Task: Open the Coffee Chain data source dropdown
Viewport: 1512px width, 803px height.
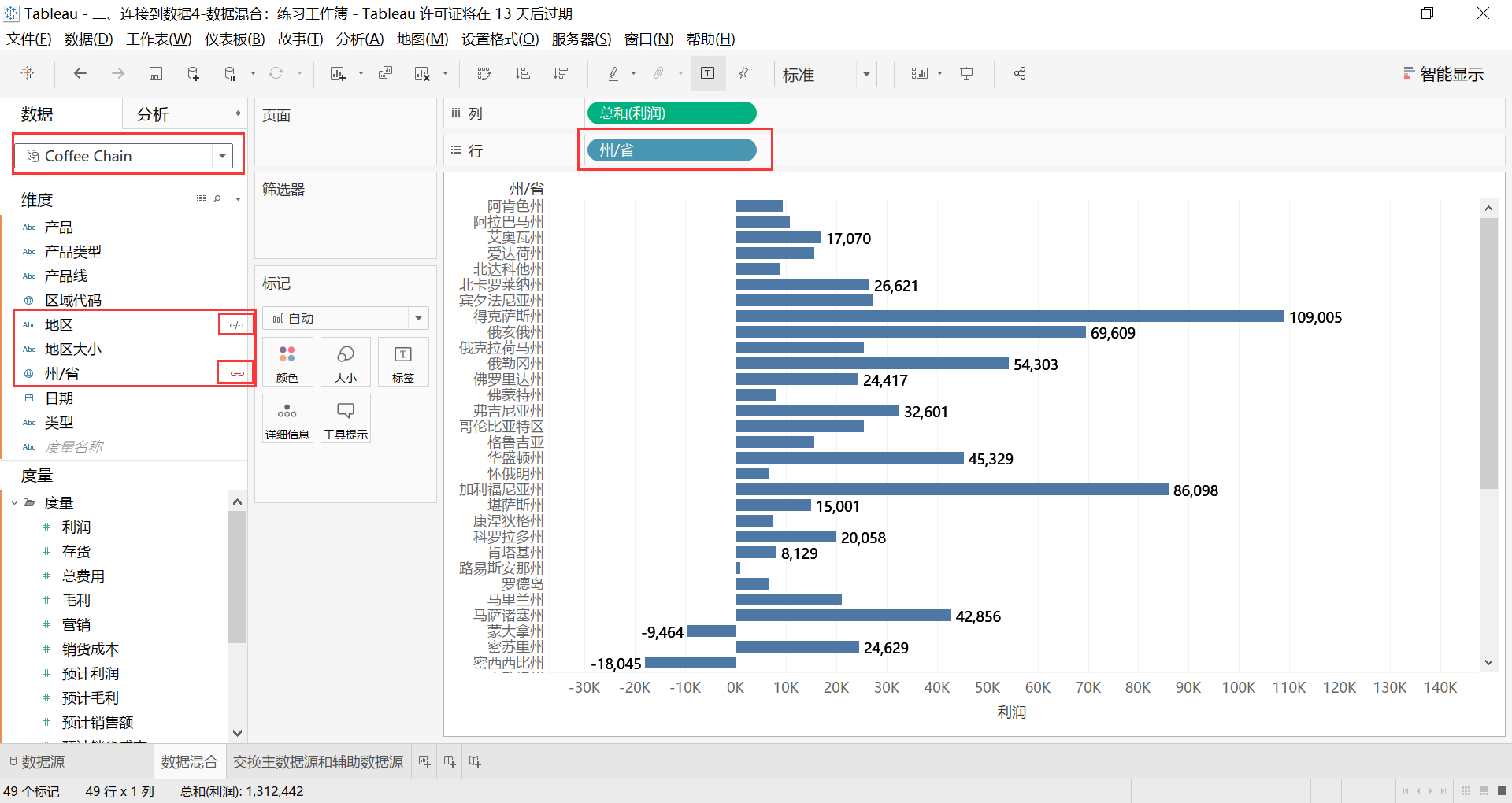Action: pos(223,155)
